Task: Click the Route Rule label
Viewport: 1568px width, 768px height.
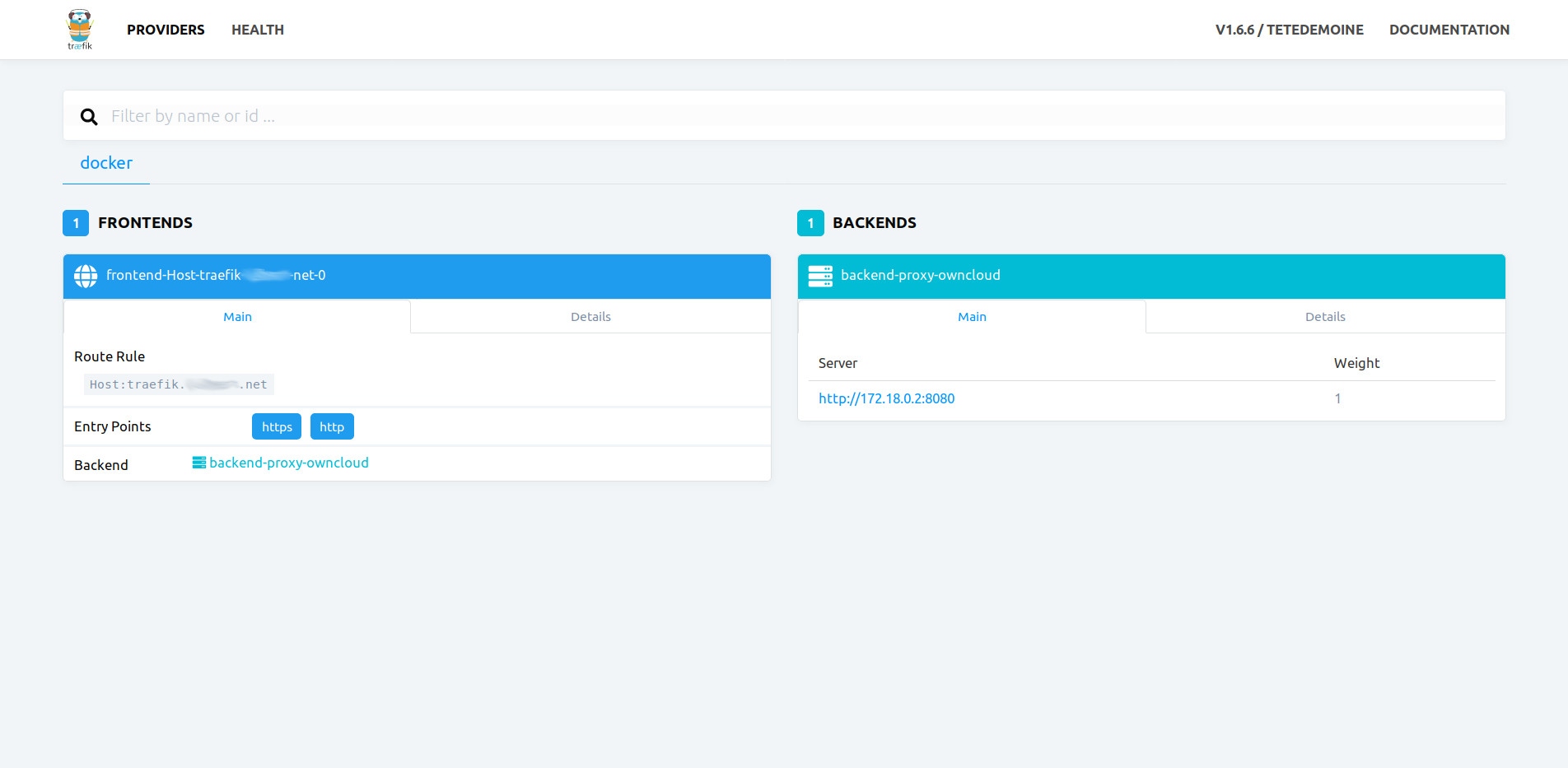Action: coord(110,356)
